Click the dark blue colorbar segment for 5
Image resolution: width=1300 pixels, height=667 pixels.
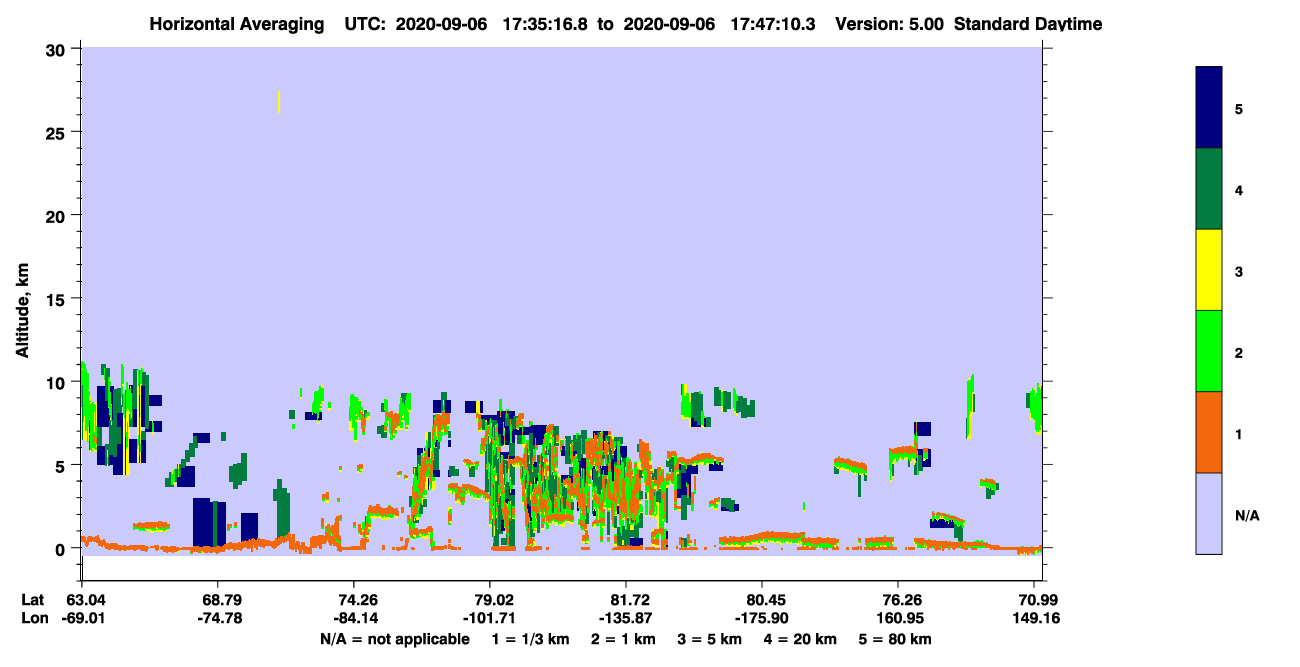click(x=1209, y=108)
